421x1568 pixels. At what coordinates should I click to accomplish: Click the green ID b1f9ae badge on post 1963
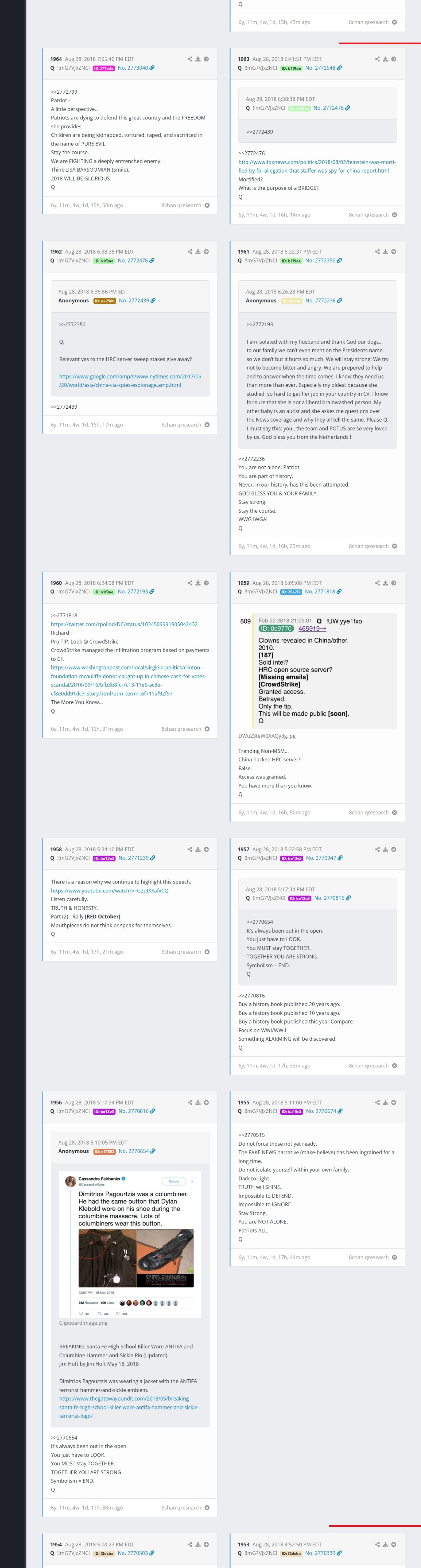click(291, 68)
